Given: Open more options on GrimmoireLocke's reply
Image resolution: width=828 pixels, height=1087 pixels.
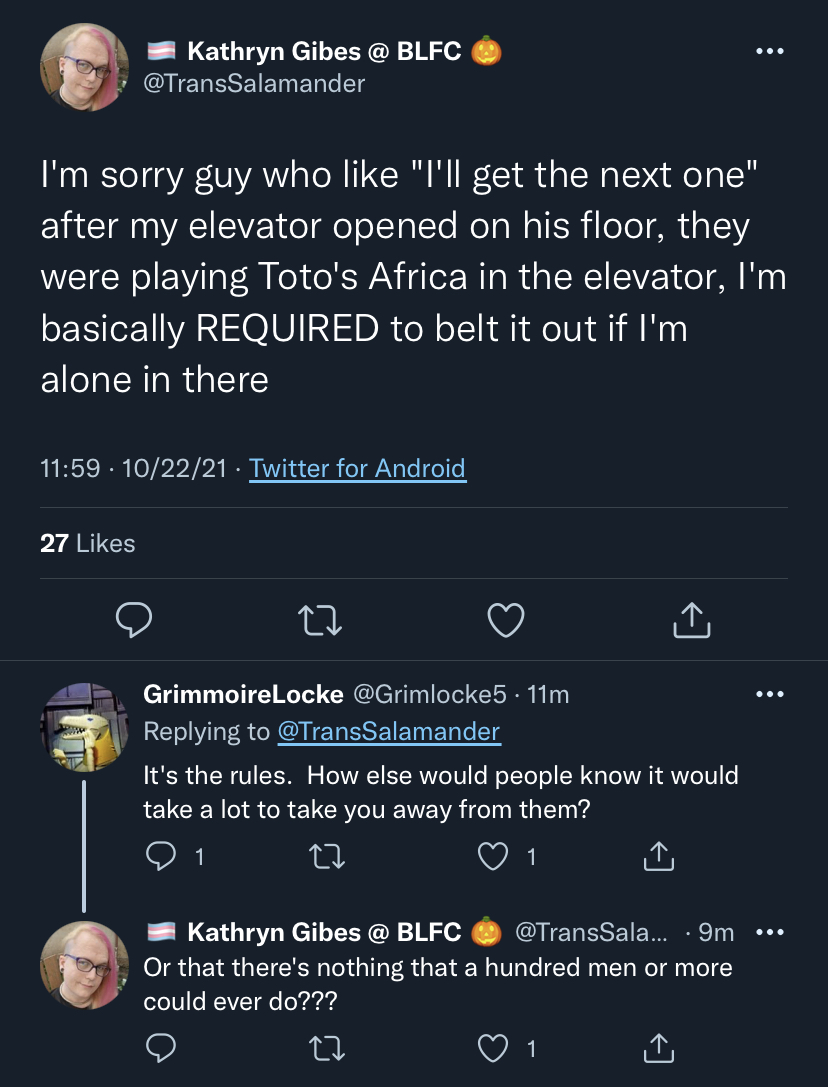Looking at the screenshot, I should [x=770, y=694].
